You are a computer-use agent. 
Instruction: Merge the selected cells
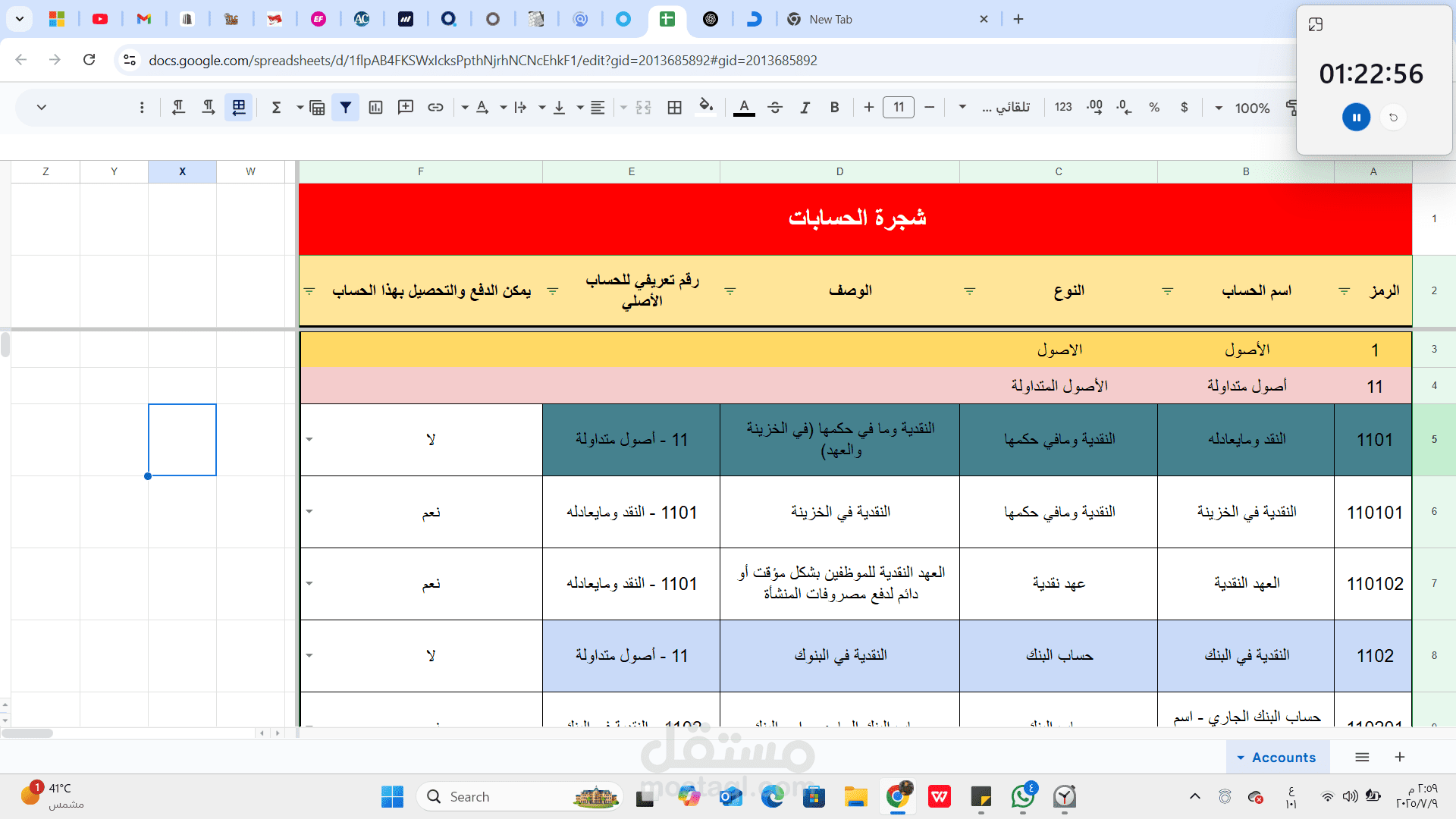[x=643, y=107]
